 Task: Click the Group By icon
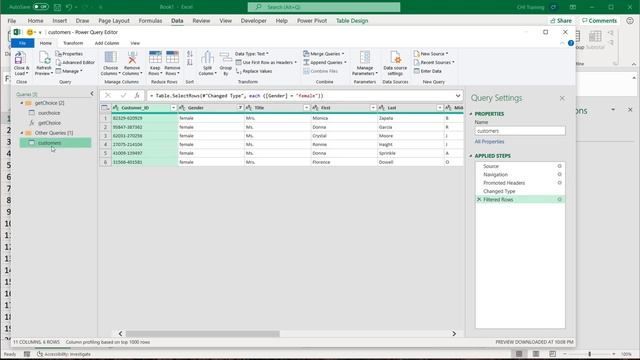tap(225, 58)
